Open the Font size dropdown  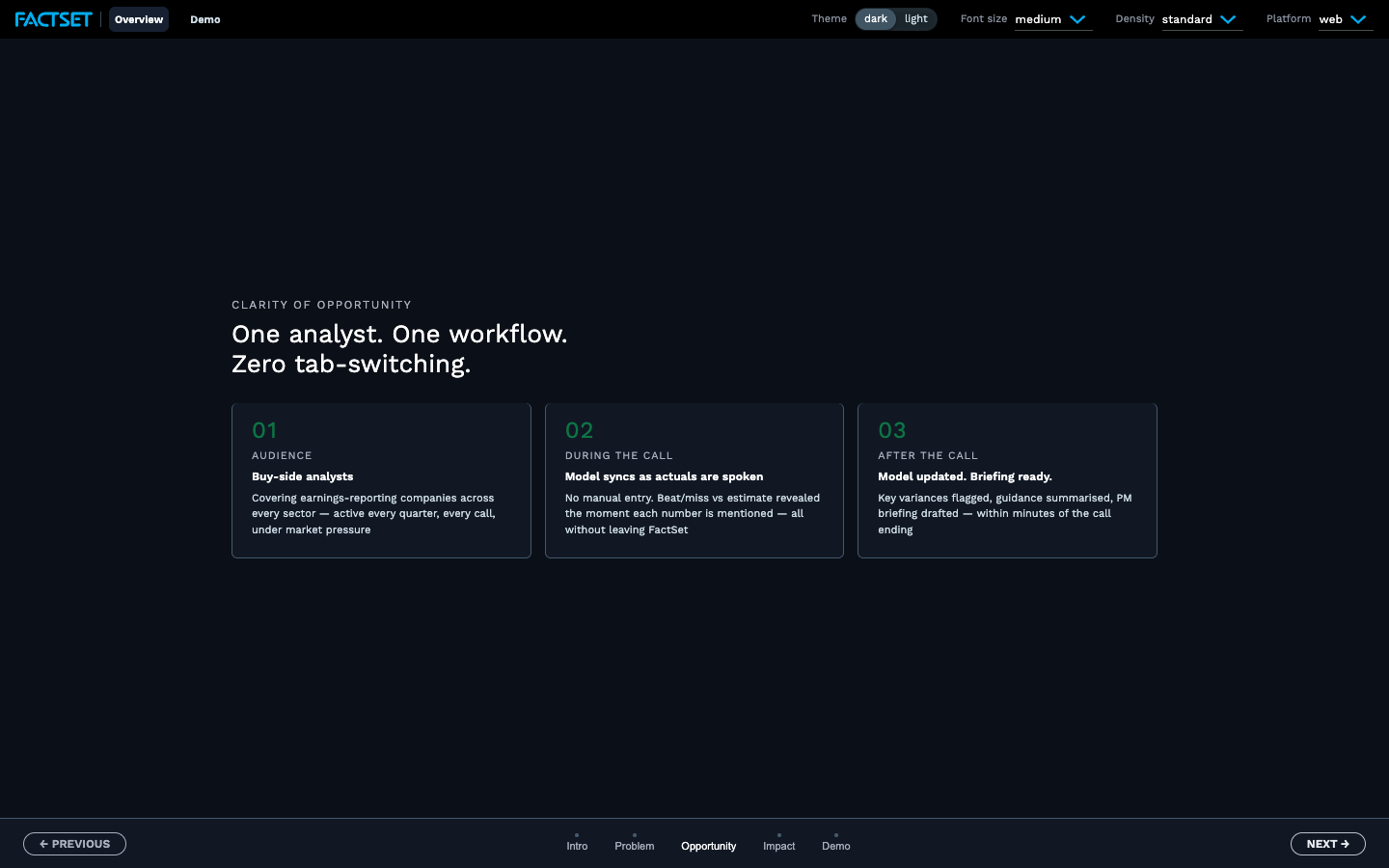(1052, 19)
